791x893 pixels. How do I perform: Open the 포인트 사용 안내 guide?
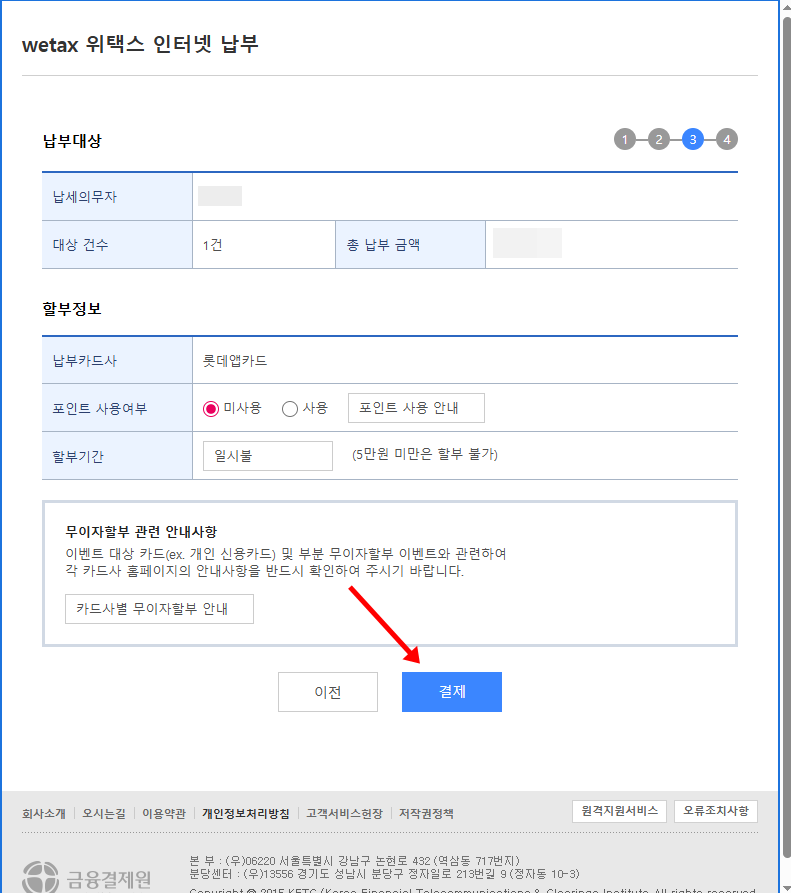click(x=416, y=408)
